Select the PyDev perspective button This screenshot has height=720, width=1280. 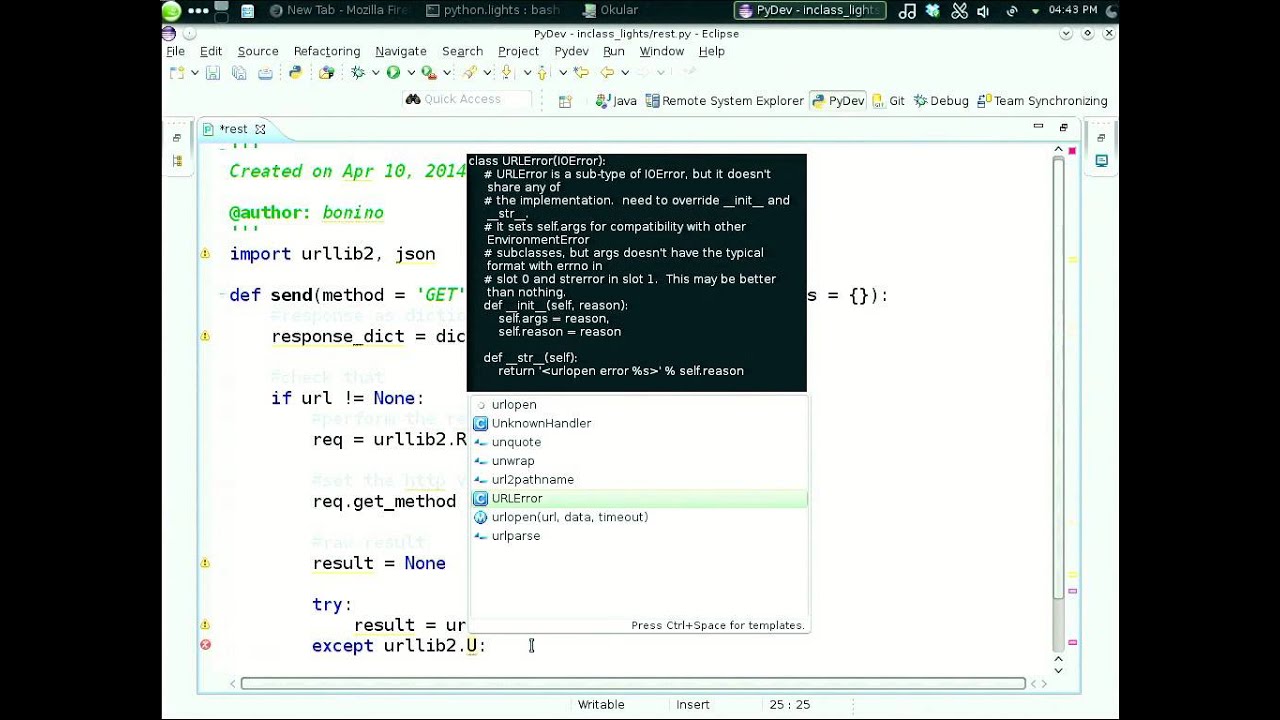click(838, 101)
